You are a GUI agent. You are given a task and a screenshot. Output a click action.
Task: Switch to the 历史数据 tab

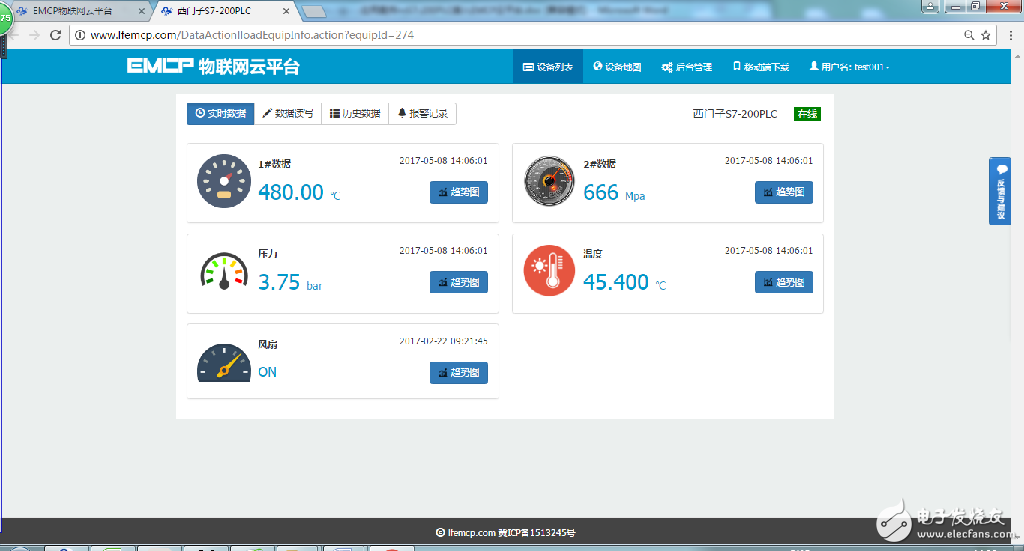(x=355, y=114)
